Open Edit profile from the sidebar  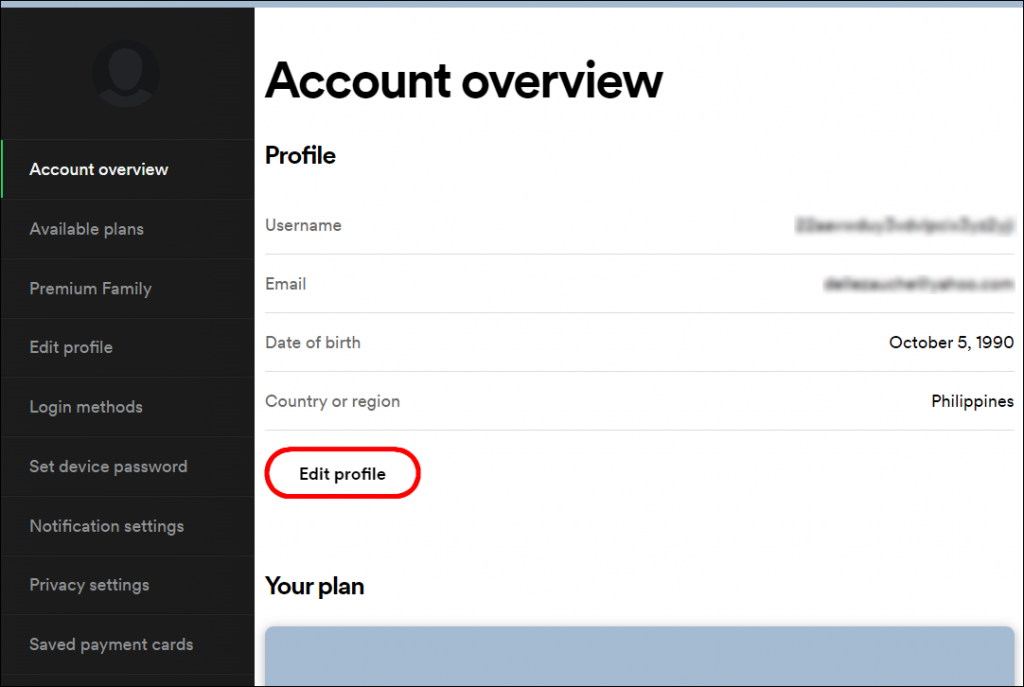coord(71,348)
